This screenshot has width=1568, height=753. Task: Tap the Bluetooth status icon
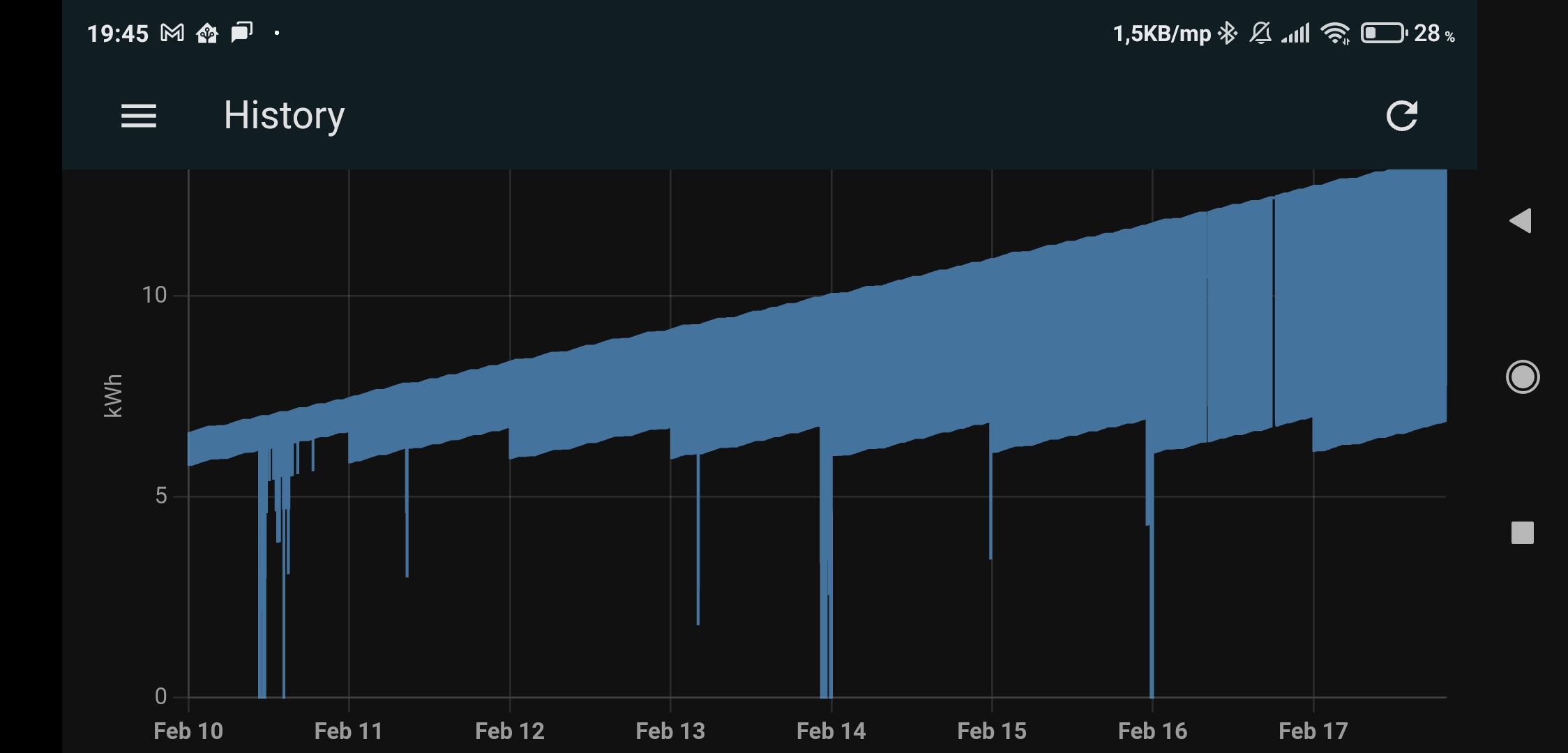coord(1228,33)
